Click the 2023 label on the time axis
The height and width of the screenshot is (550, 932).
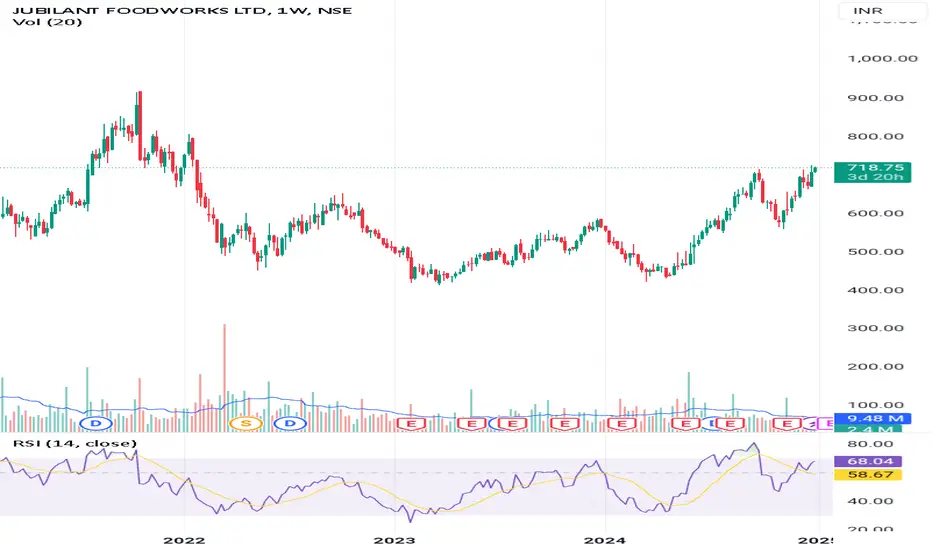coord(395,540)
